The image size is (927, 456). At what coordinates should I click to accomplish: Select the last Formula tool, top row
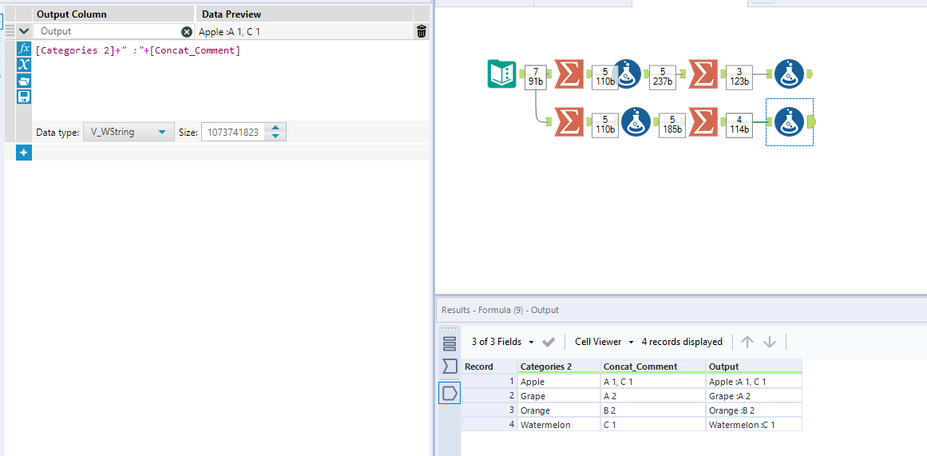pos(789,74)
